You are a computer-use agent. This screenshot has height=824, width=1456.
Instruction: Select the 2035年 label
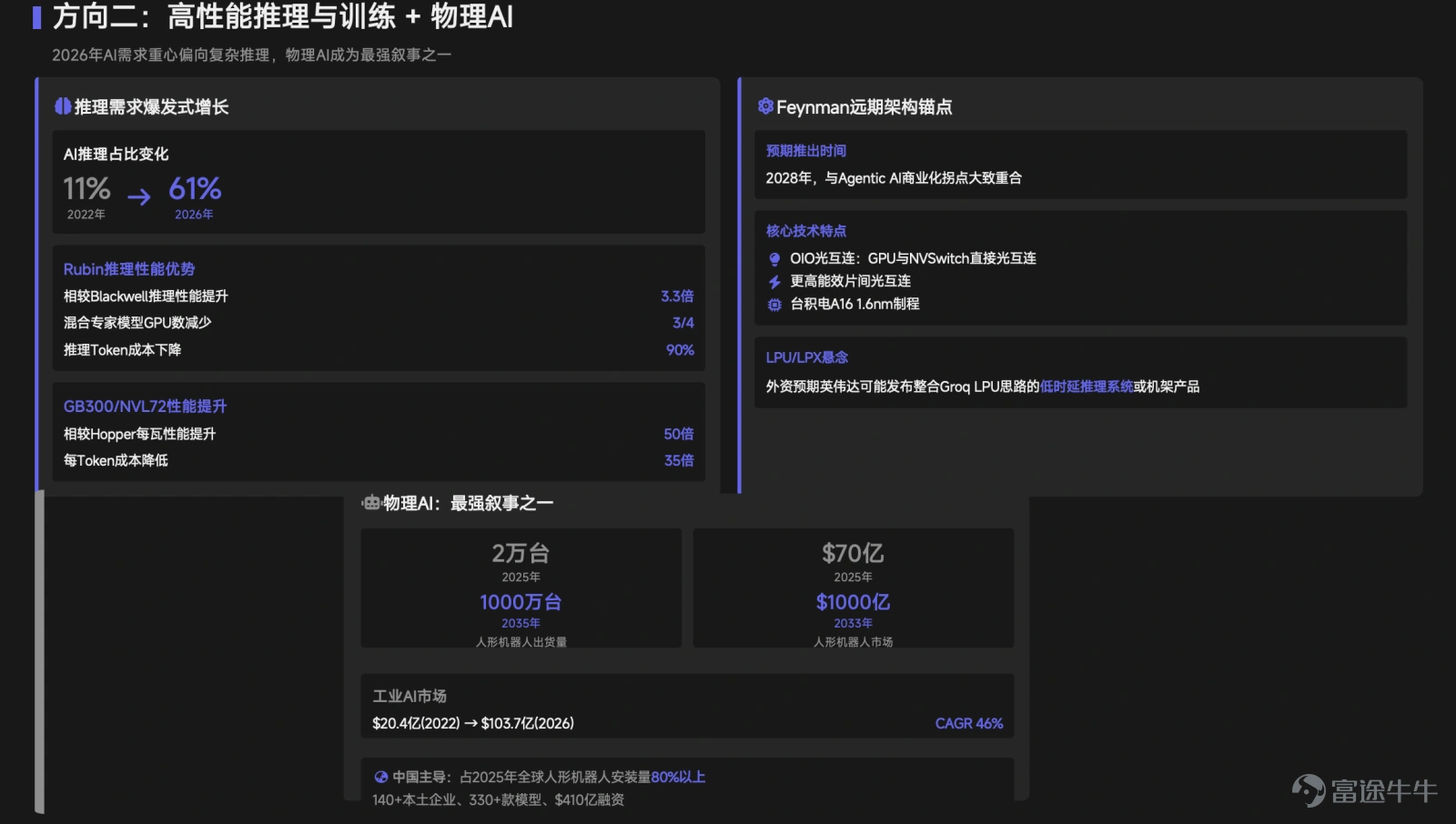pos(521,623)
